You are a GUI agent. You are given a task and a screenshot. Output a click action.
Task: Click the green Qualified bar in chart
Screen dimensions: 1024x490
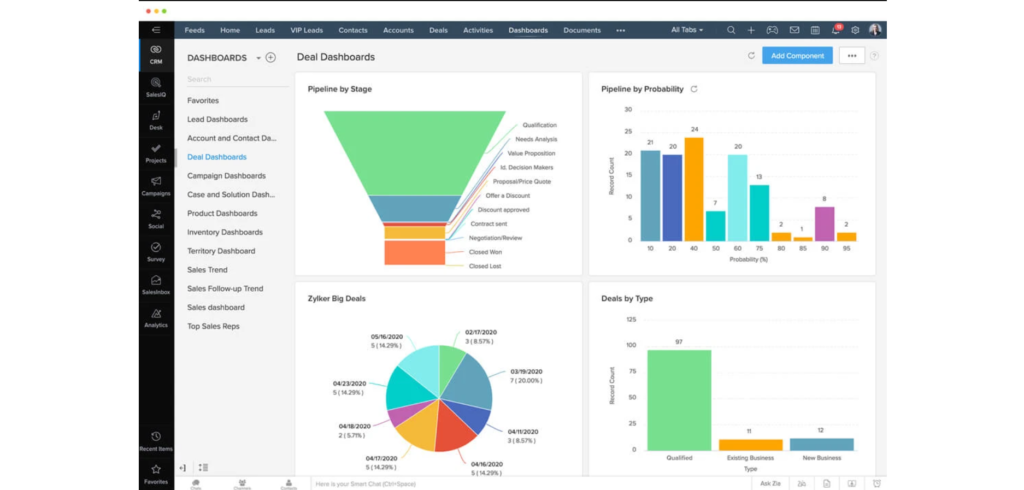(x=679, y=400)
